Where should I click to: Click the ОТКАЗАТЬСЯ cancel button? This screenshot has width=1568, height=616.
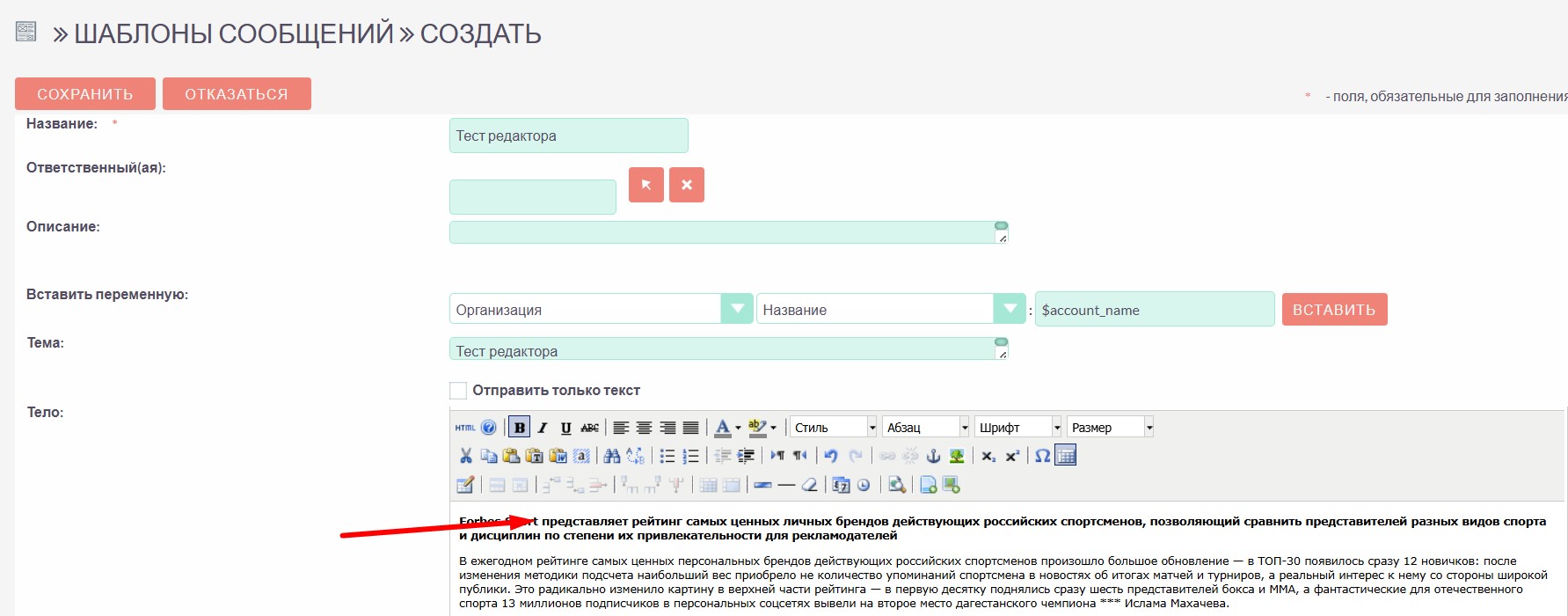(x=237, y=94)
